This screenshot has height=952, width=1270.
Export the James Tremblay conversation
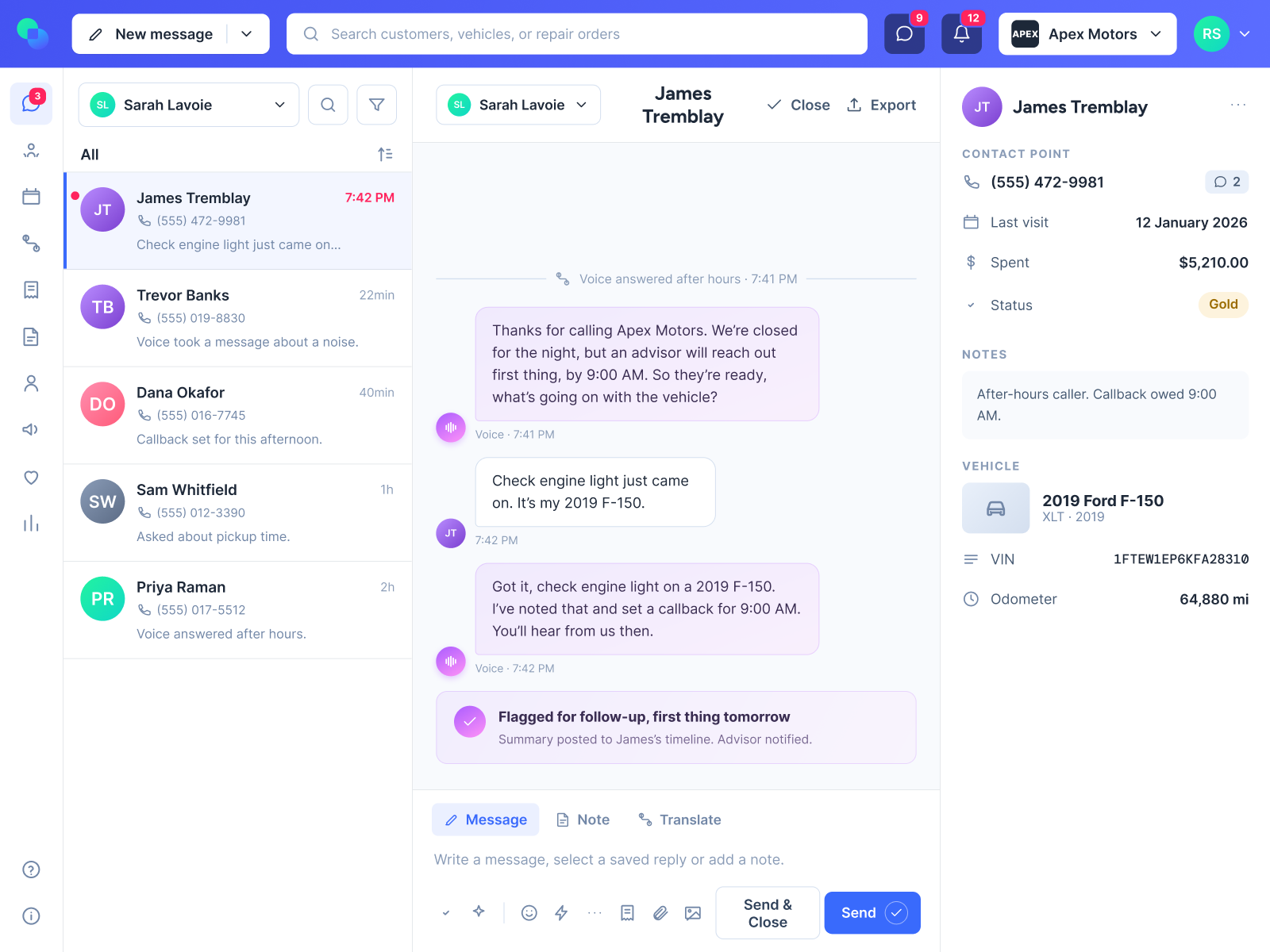click(x=882, y=105)
